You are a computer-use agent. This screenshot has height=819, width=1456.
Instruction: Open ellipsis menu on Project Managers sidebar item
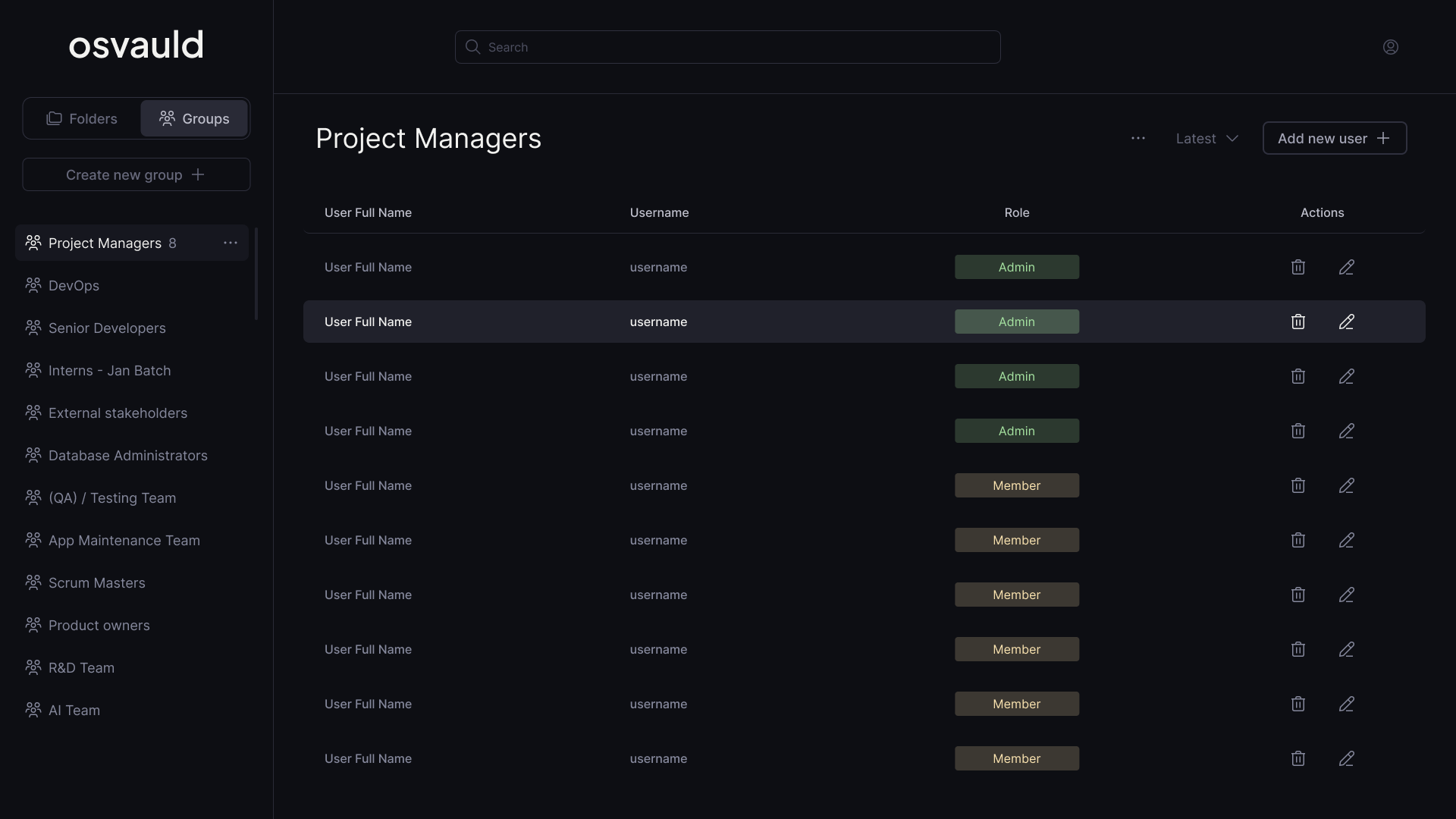pyautogui.click(x=231, y=243)
